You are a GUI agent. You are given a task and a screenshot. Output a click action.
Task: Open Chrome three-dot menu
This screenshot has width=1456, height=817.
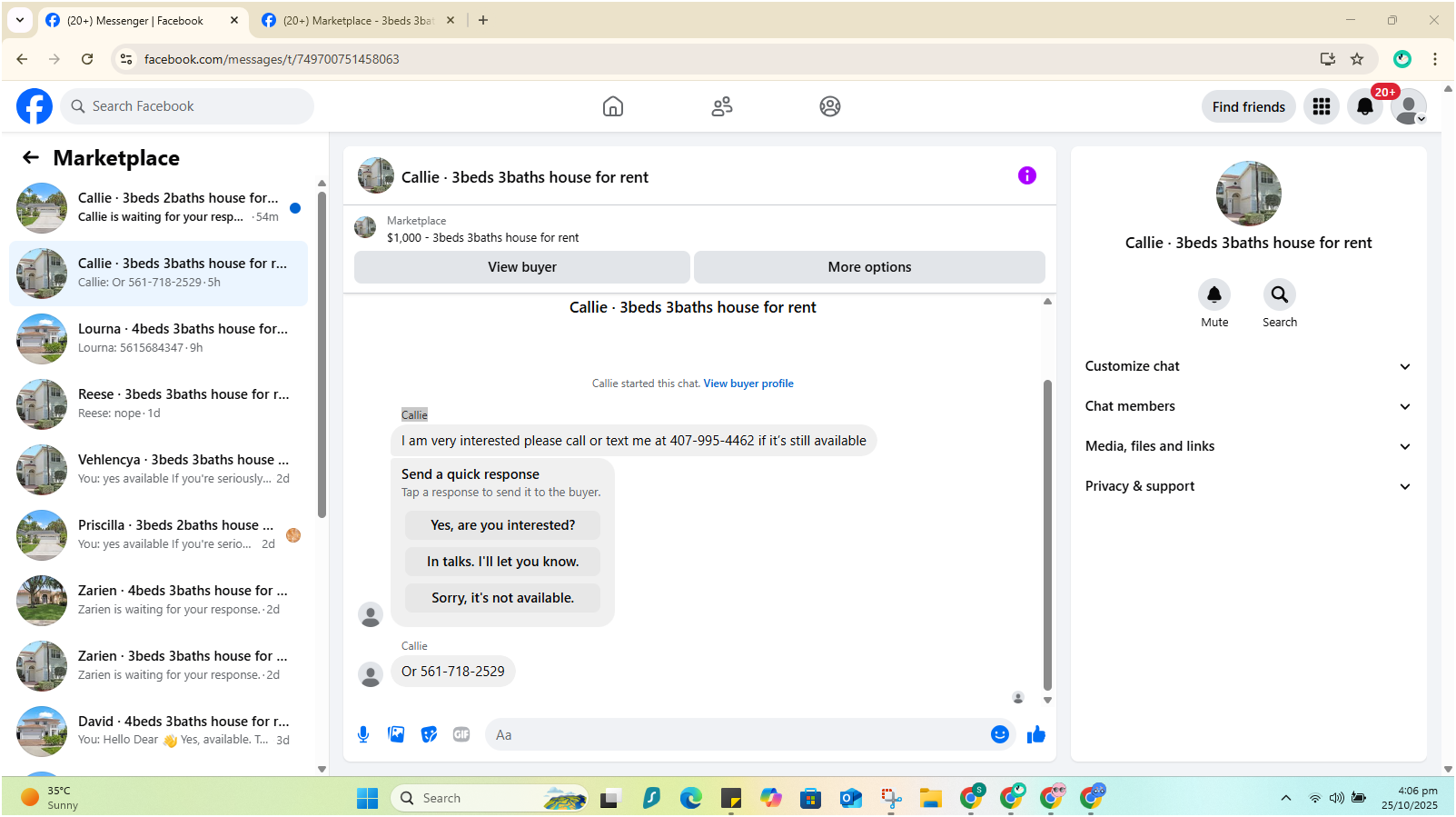[x=1435, y=59]
